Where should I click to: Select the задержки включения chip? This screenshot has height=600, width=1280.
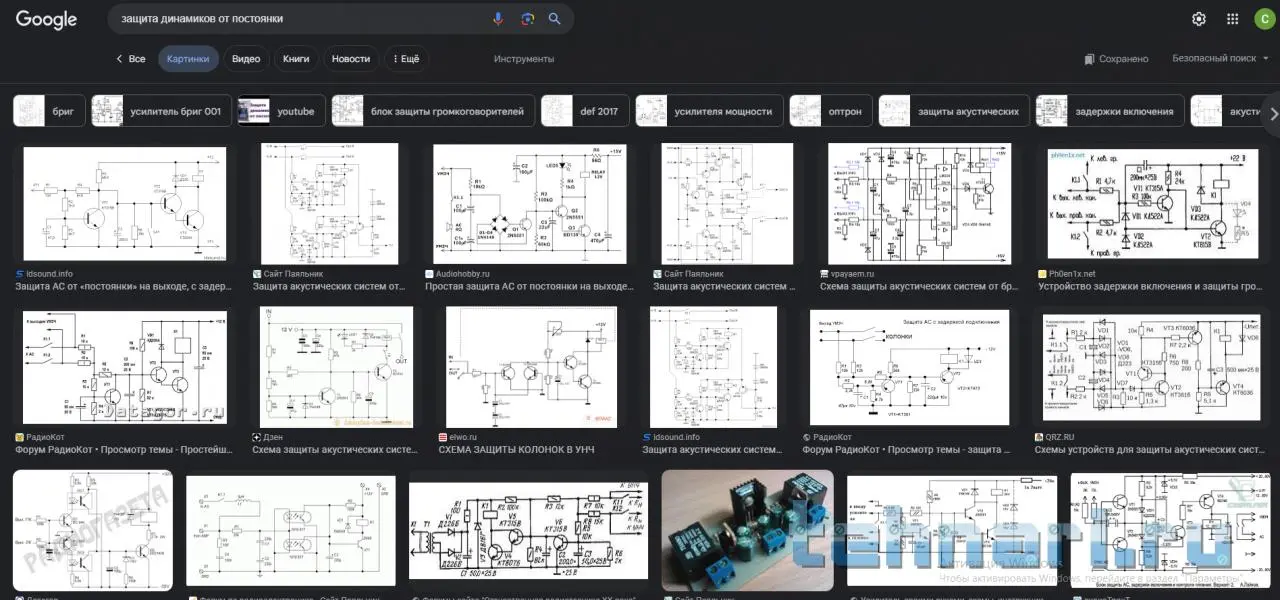tap(1110, 111)
